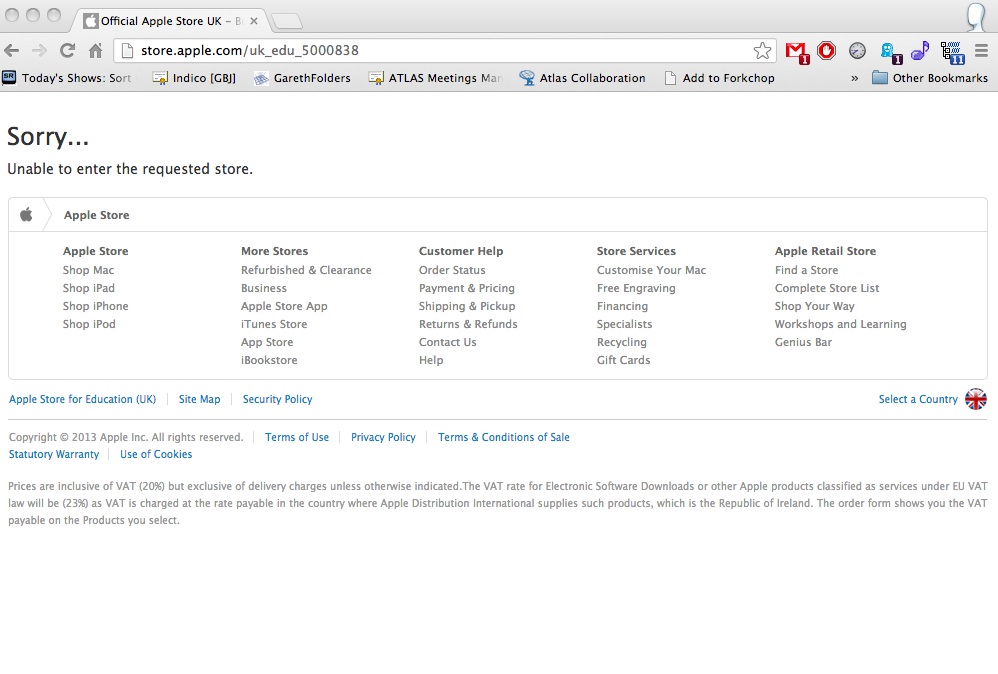Screen dimensions: 998x674
Task: Check Order Status link
Action: pos(452,270)
